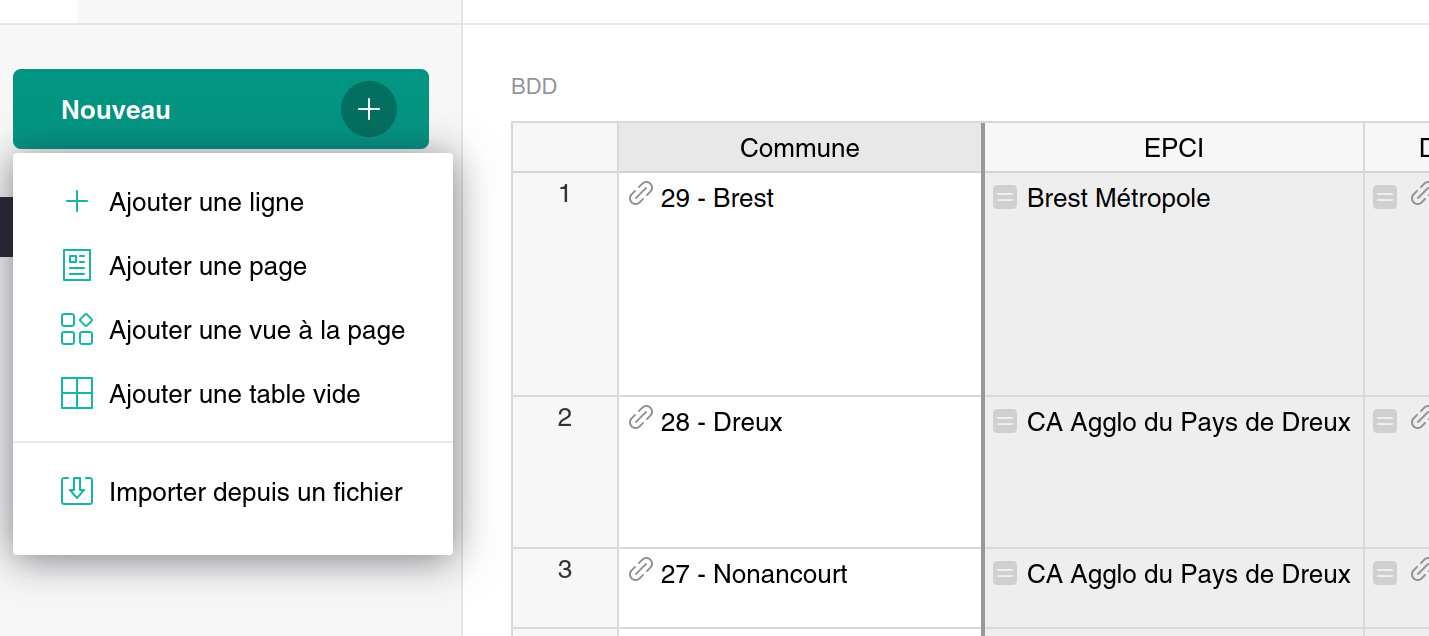Click the plus icon on Nouveau button

pyautogui.click(x=369, y=109)
